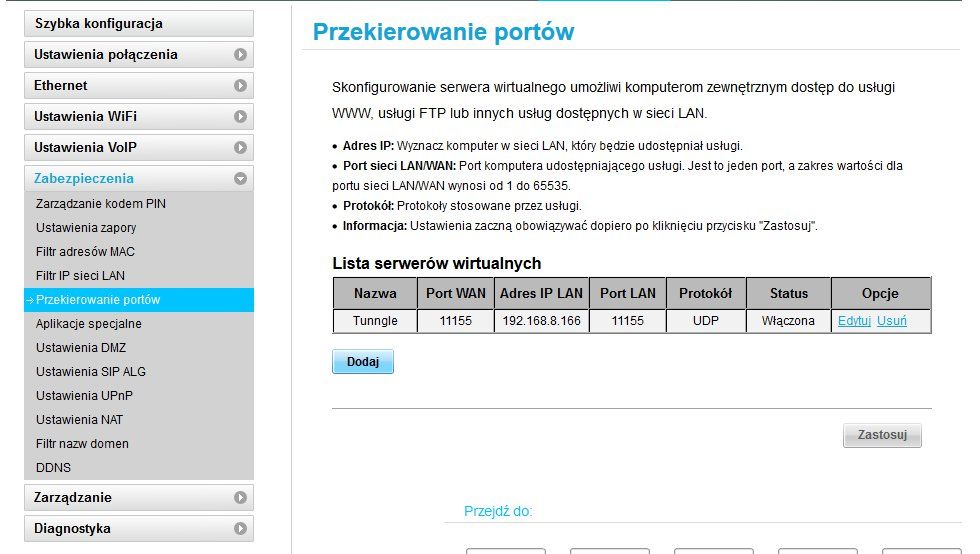This screenshot has height=554, width=980.
Task: Click the Opcje column header
Action: coord(881,293)
